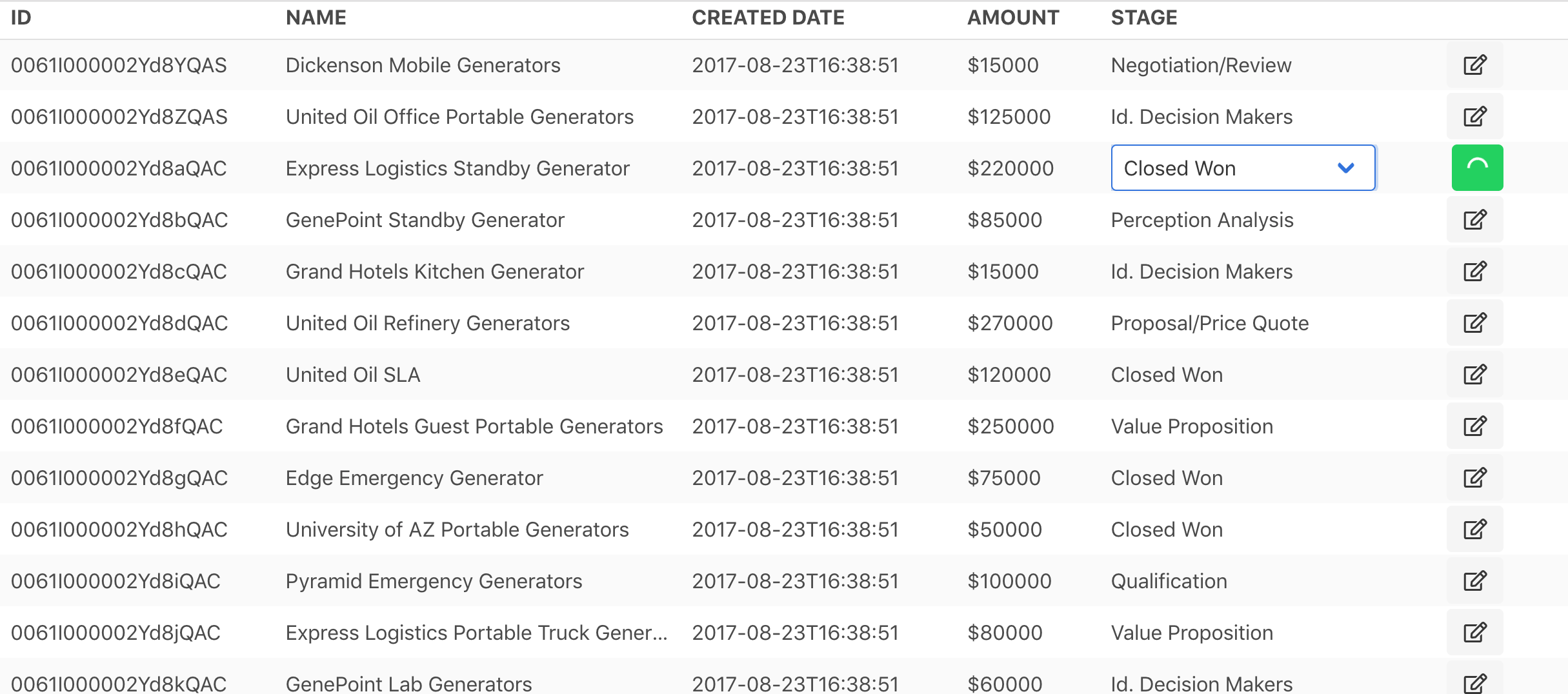Viewport: 1568px width, 694px height.
Task: Edit the United Oil Office Portable Generators row
Action: point(1474,117)
